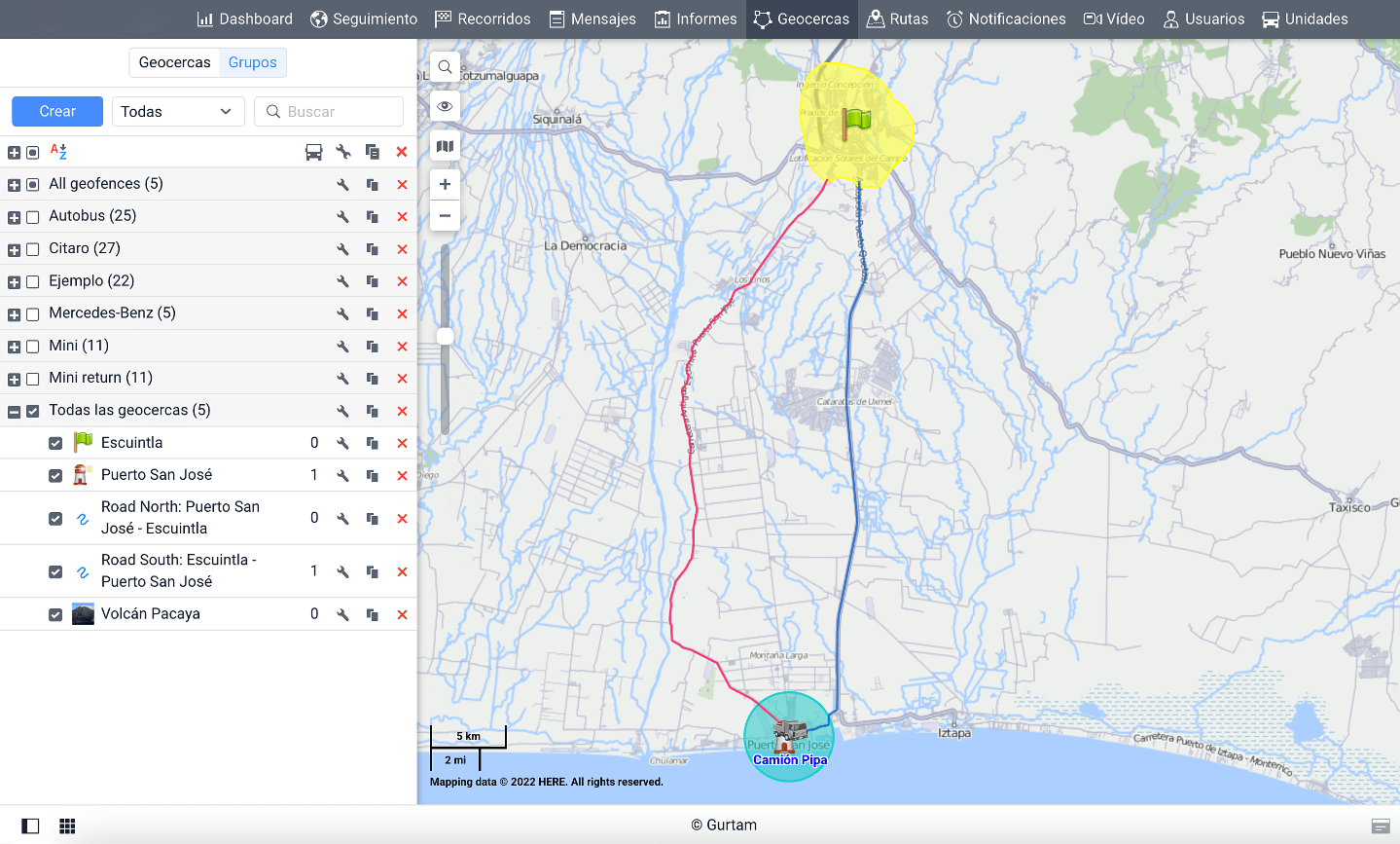Check the Autobus group checkbox
The image size is (1400, 844).
[x=33, y=217]
